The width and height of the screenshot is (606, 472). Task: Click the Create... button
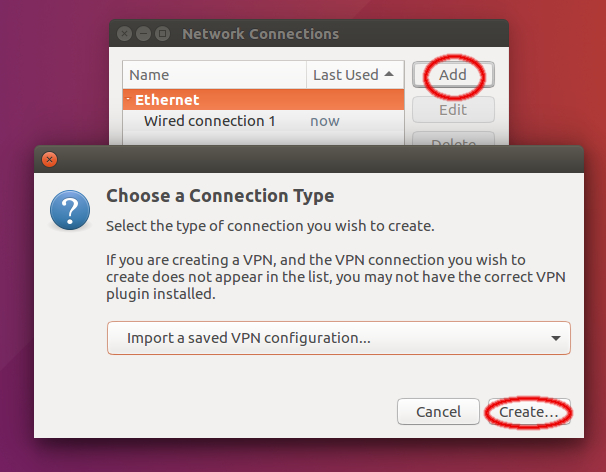[x=528, y=411]
